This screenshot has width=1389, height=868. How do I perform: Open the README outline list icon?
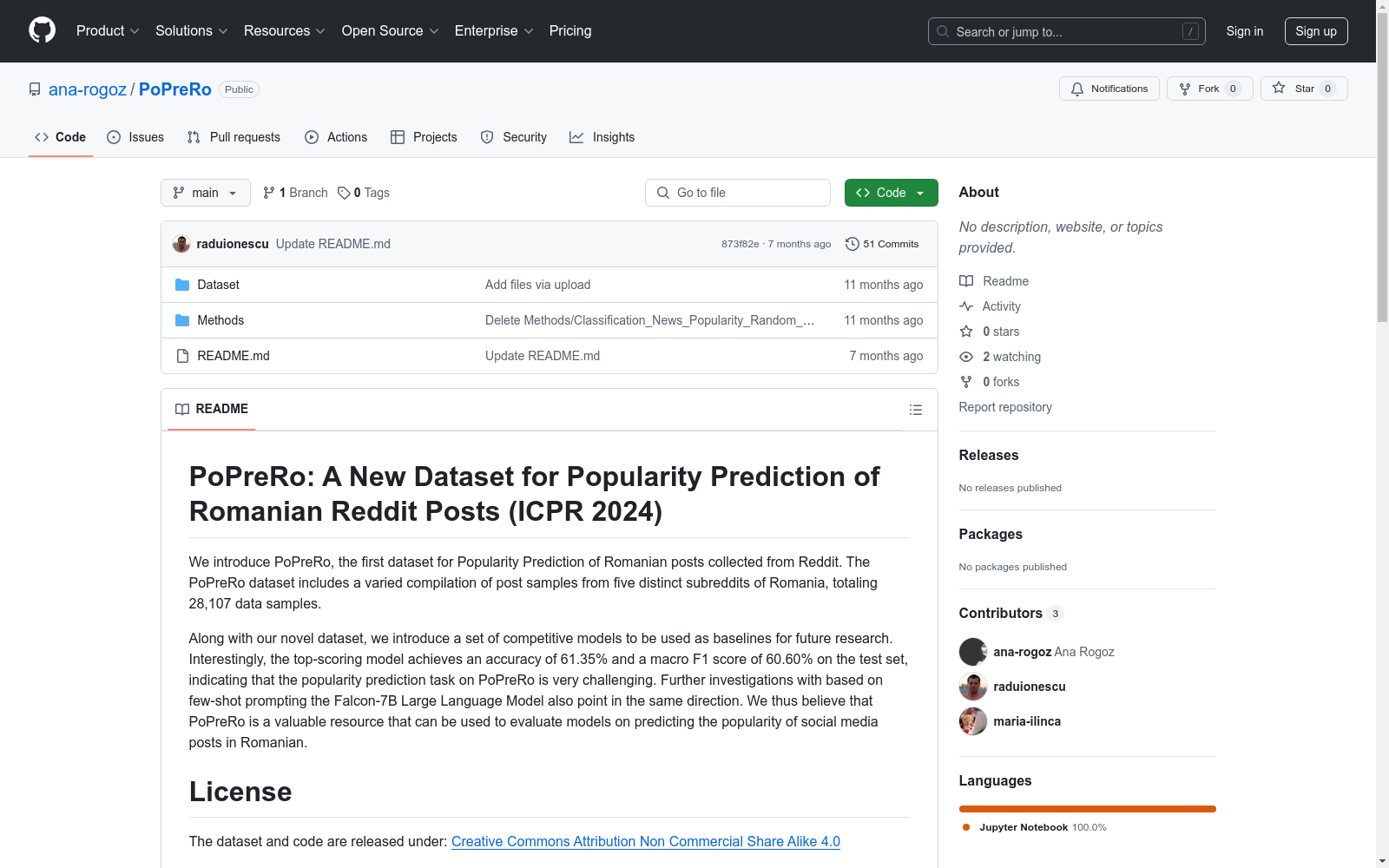916,410
